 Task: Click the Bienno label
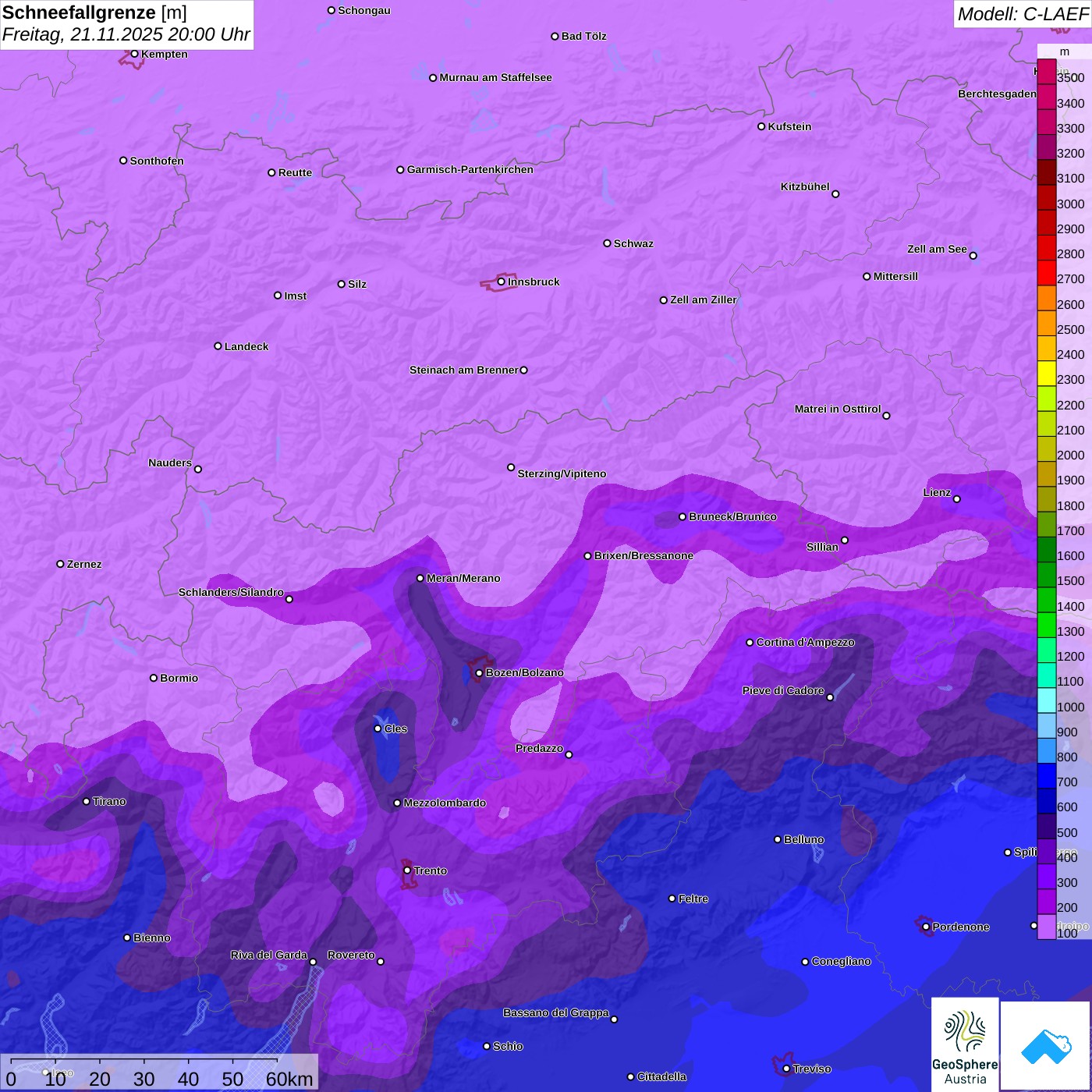[151, 938]
